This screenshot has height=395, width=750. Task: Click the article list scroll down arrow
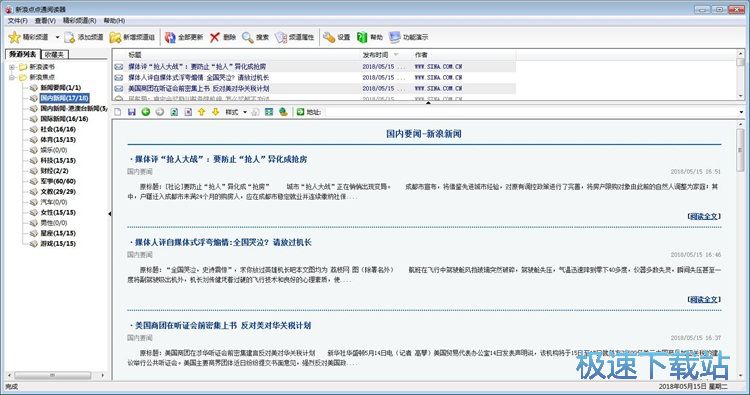point(740,96)
